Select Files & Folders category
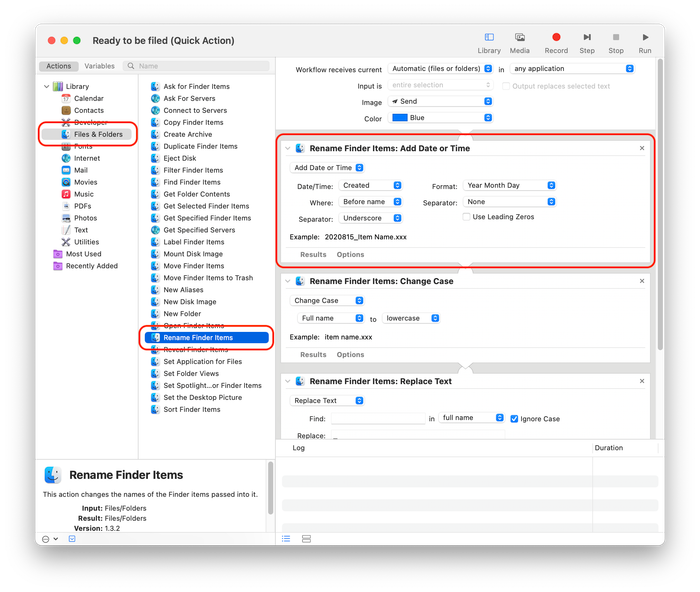700x592 pixels. (x=88, y=134)
